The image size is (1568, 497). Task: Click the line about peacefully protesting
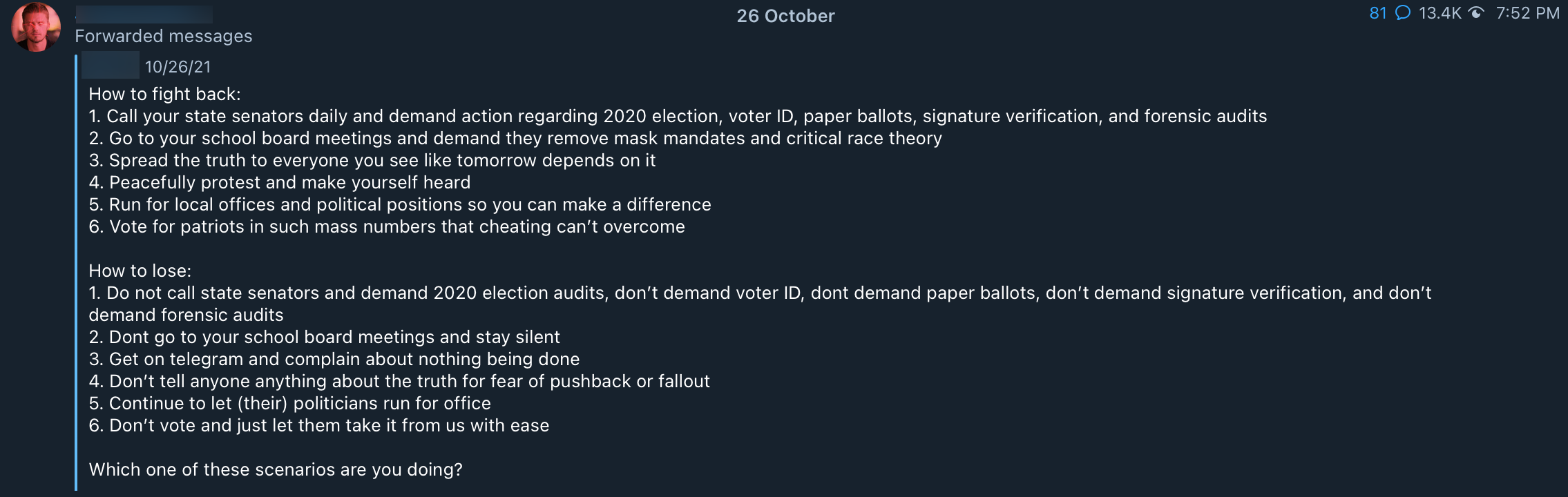tap(279, 182)
